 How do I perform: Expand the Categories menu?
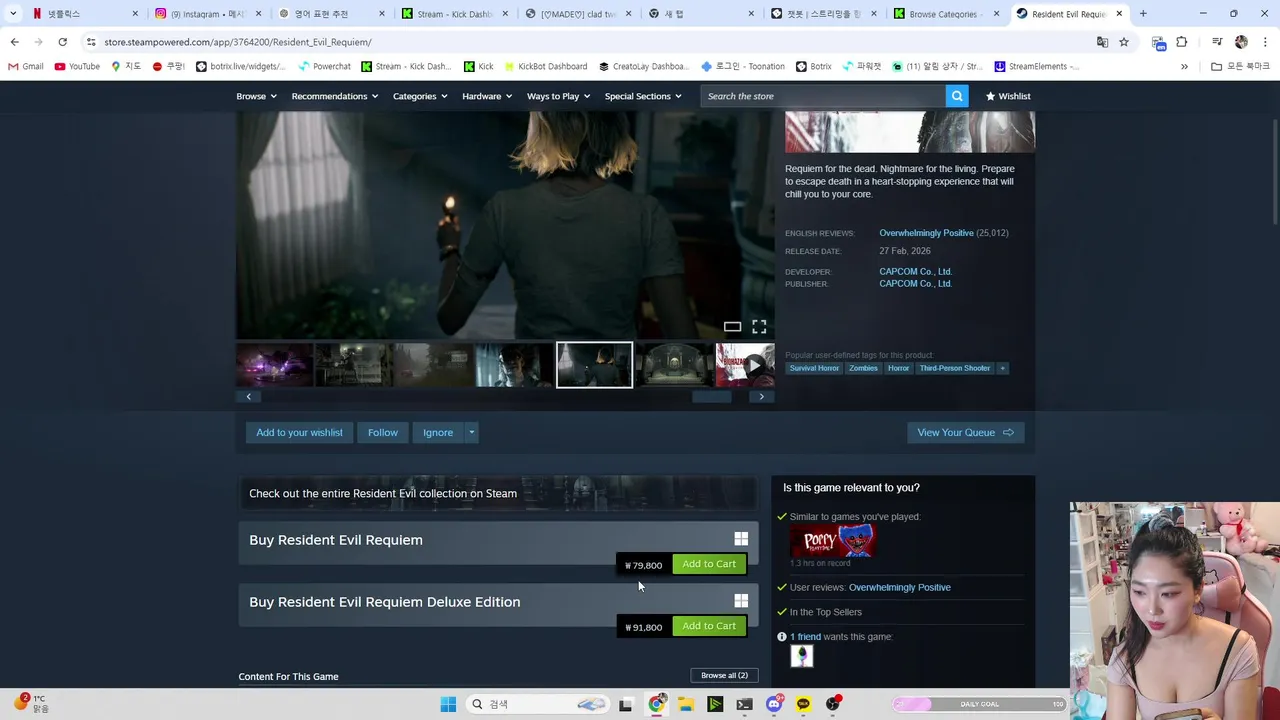coord(420,96)
